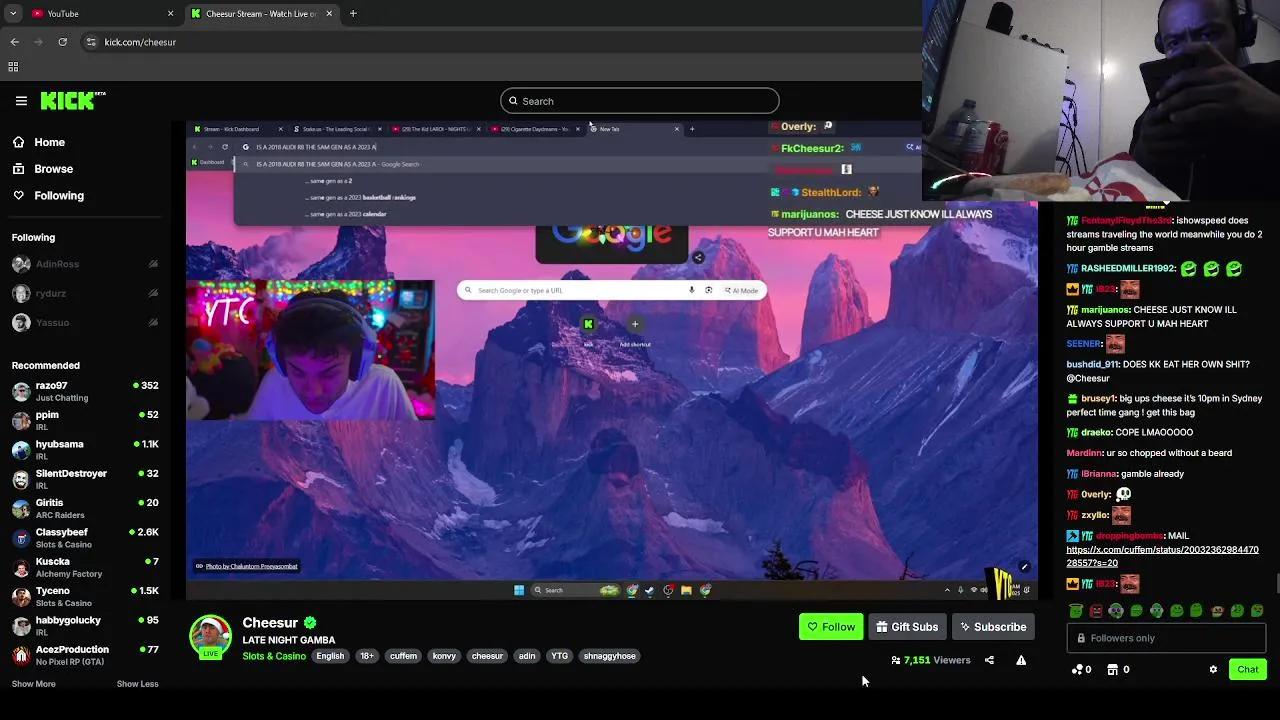Open the tab search dropdown arrow

pos(13,14)
